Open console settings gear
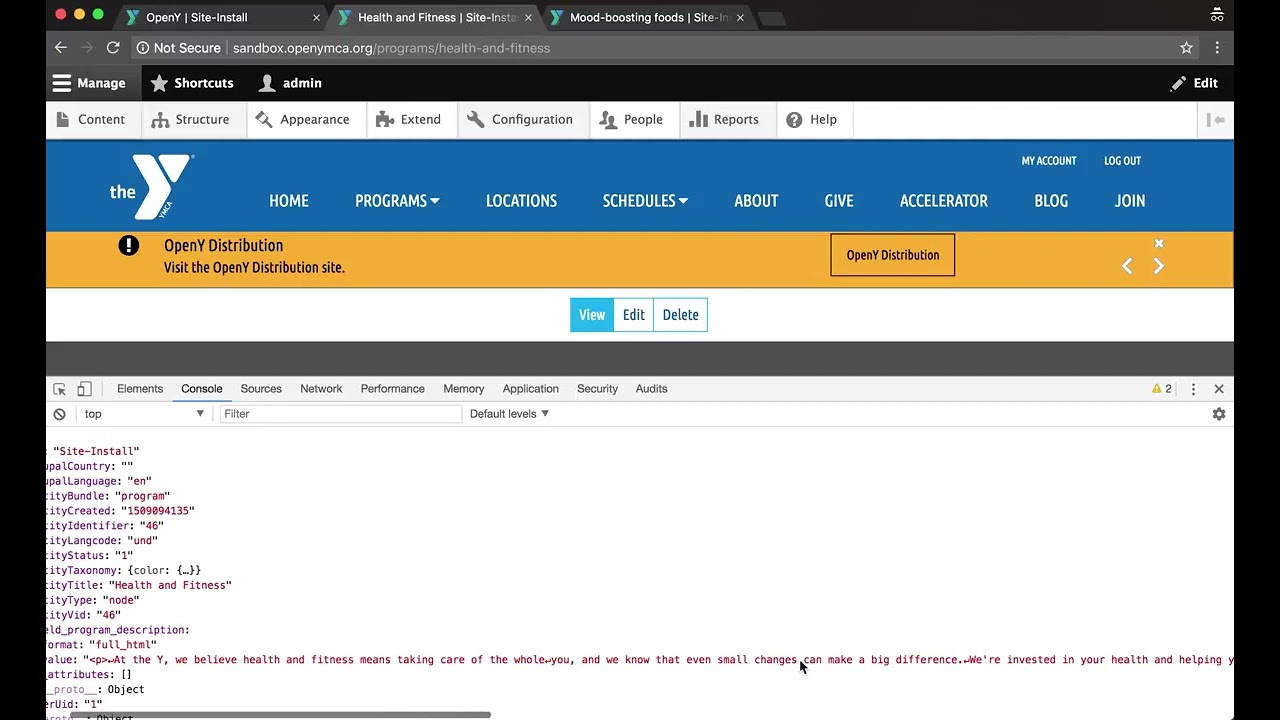Viewport: 1280px width, 720px height. point(1219,414)
